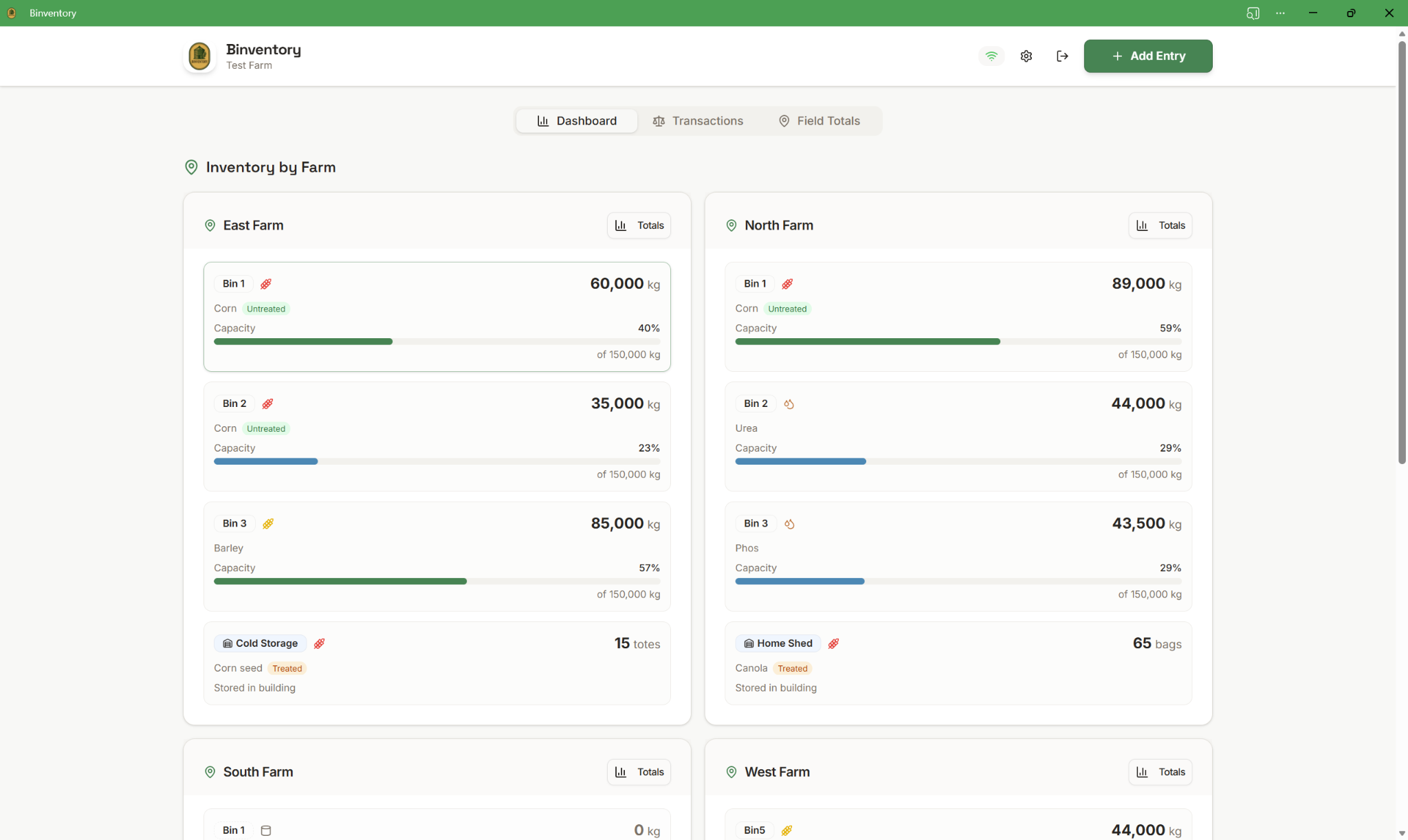Image resolution: width=1408 pixels, height=840 pixels.
Task: Open the three-dot menu in the title bar
Action: [x=1280, y=12]
